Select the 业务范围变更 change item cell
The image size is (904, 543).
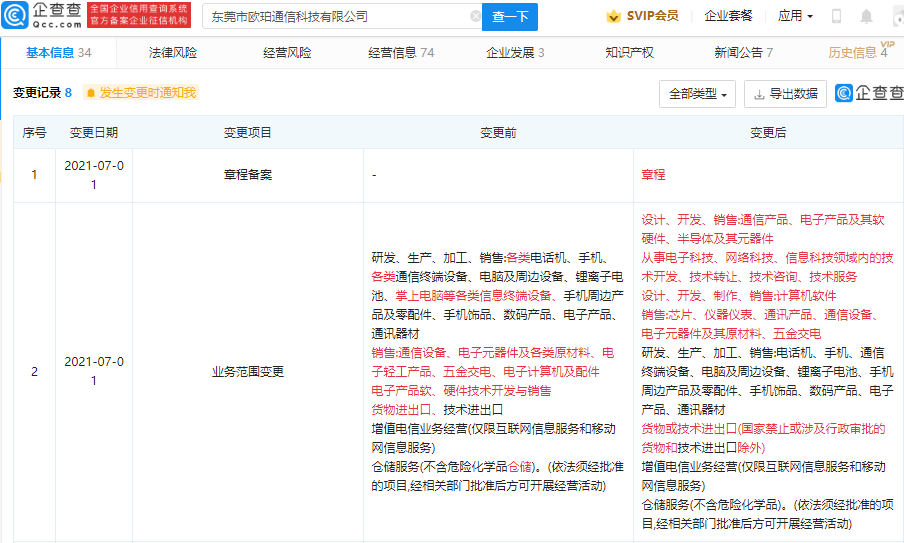248,372
